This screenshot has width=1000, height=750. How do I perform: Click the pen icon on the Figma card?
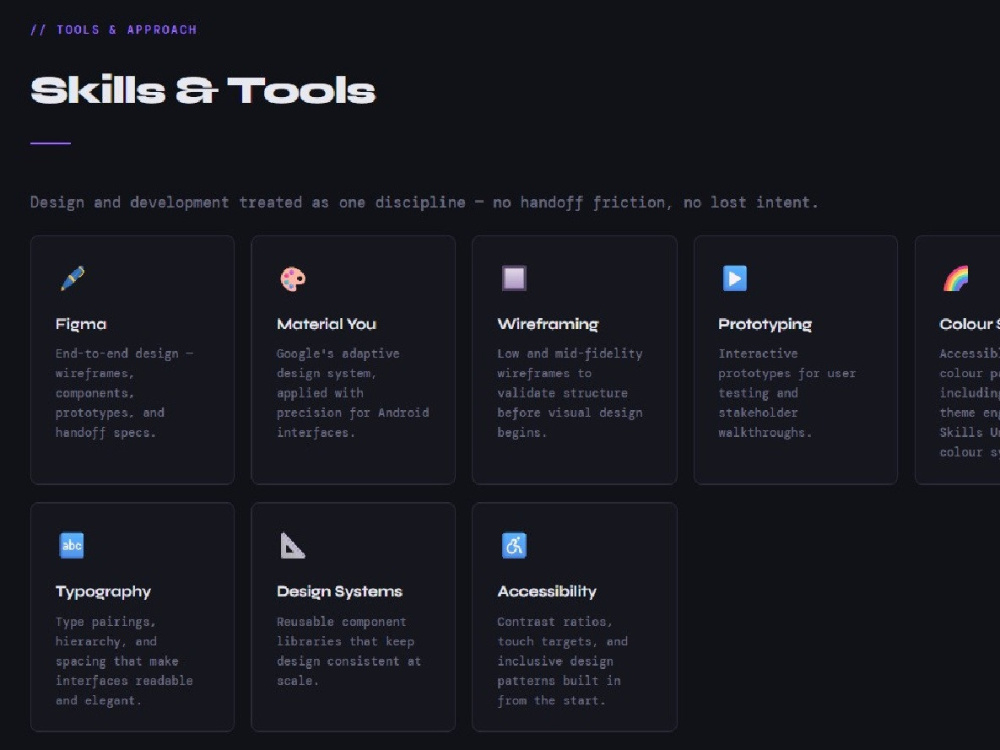click(72, 278)
